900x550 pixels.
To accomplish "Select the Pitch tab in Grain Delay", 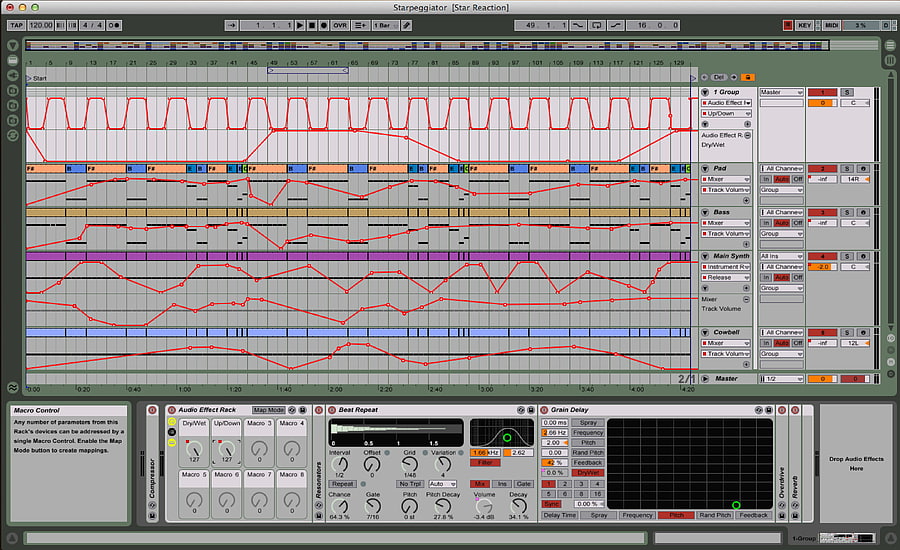I will tap(676, 515).
